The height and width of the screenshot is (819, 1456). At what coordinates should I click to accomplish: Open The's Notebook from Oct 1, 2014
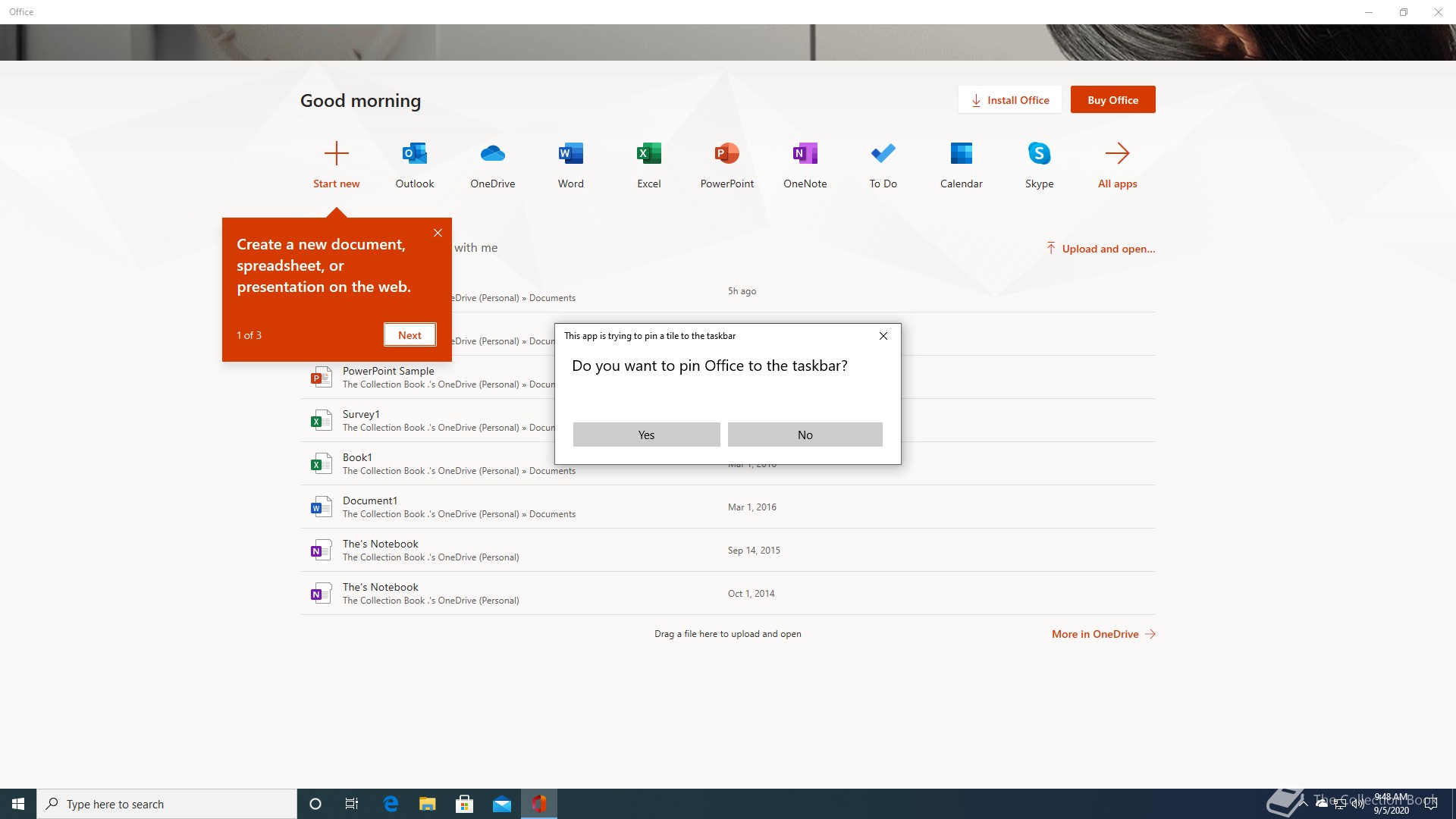(728, 593)
